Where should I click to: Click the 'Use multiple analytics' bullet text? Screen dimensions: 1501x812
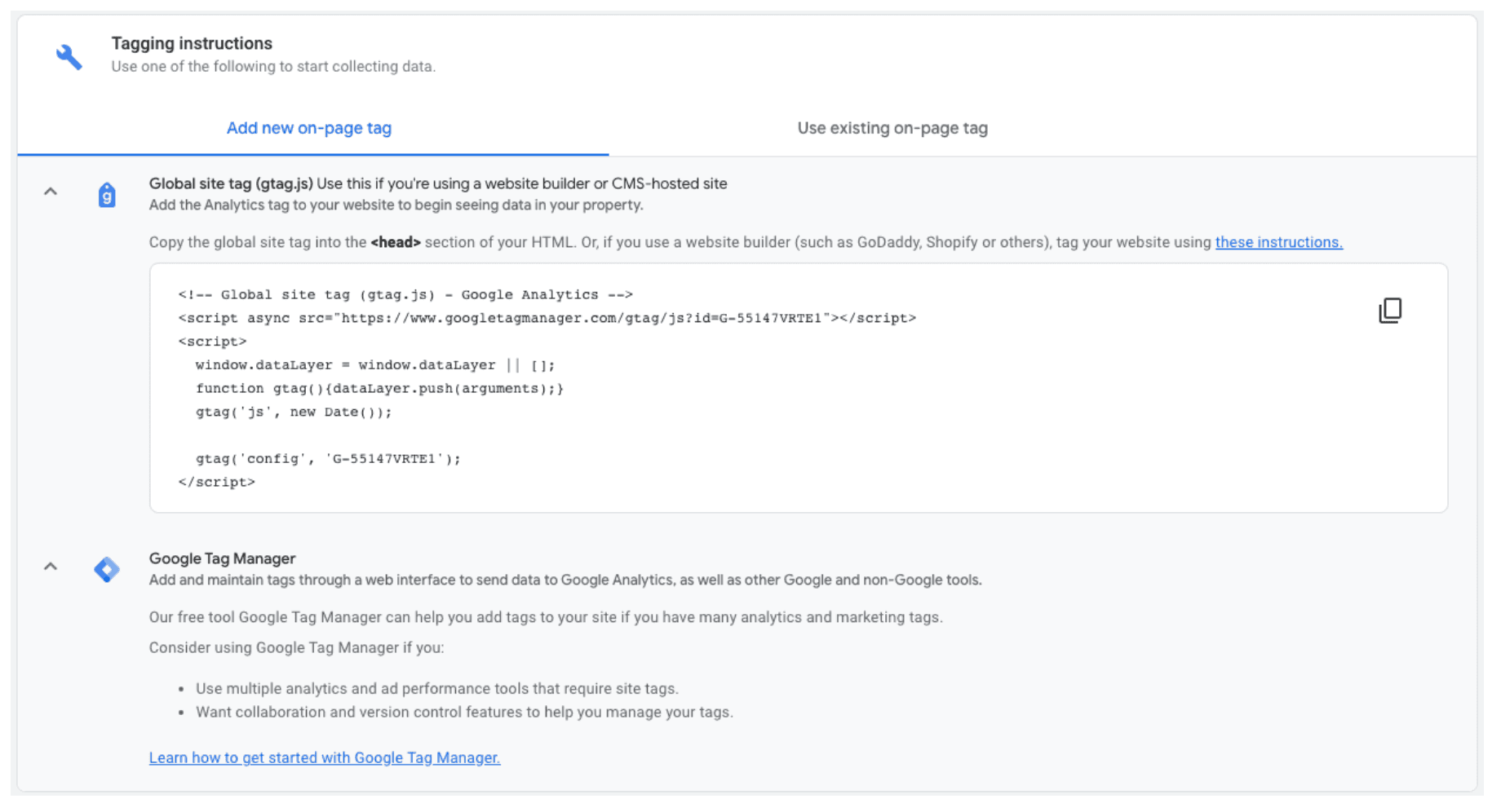click(437, 689)
